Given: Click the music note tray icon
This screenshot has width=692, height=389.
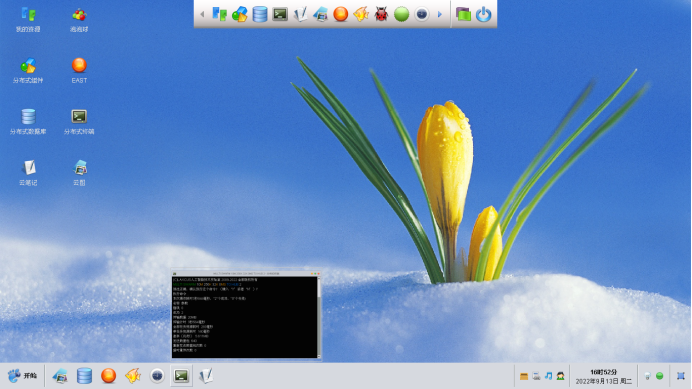Looking at the screenshot, I should tap(548, 376).
